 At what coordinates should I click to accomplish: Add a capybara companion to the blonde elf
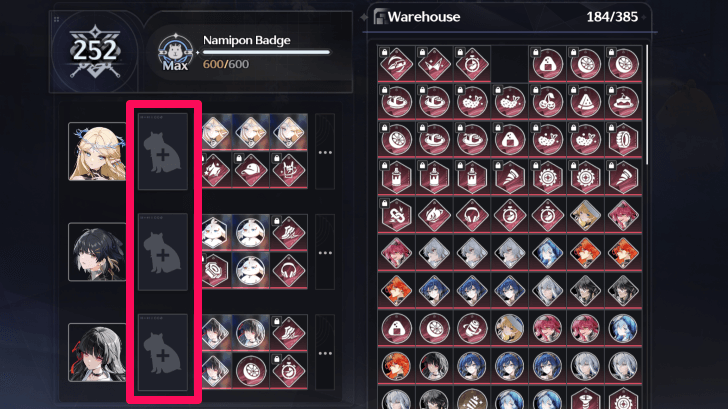163,152
